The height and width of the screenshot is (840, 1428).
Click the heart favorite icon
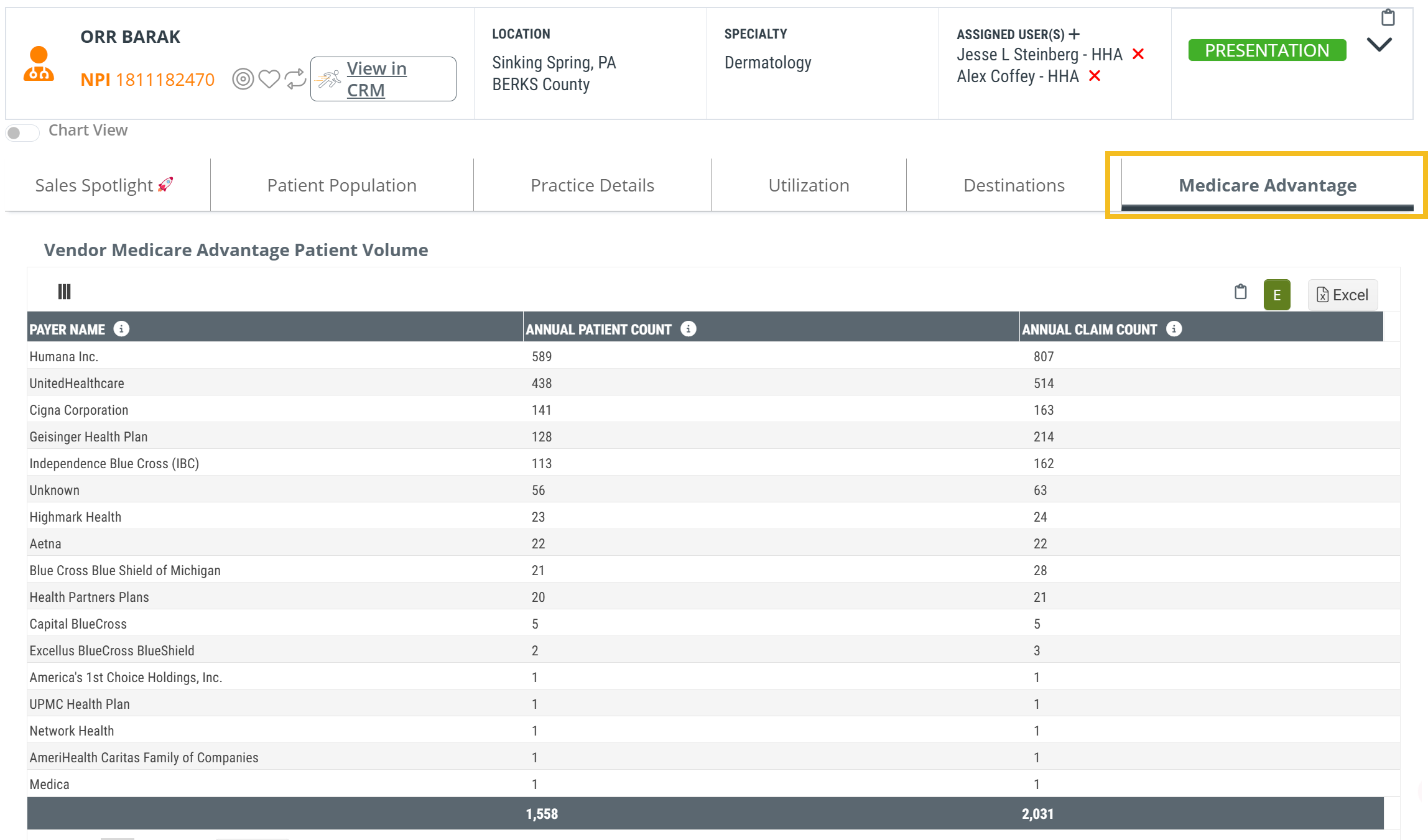(269, 79)
